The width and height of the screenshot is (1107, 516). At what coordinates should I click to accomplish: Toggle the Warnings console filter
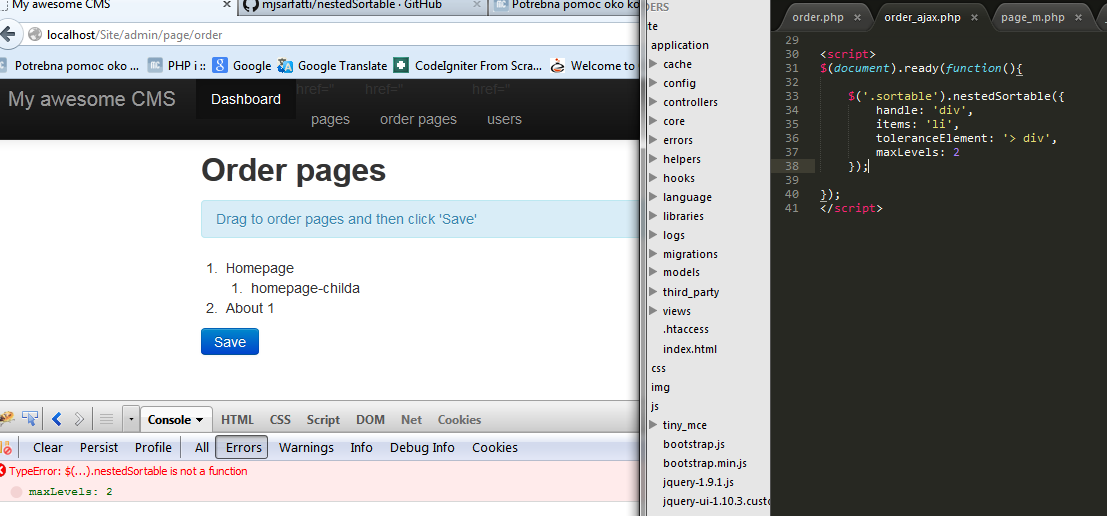tap(306, 448)
